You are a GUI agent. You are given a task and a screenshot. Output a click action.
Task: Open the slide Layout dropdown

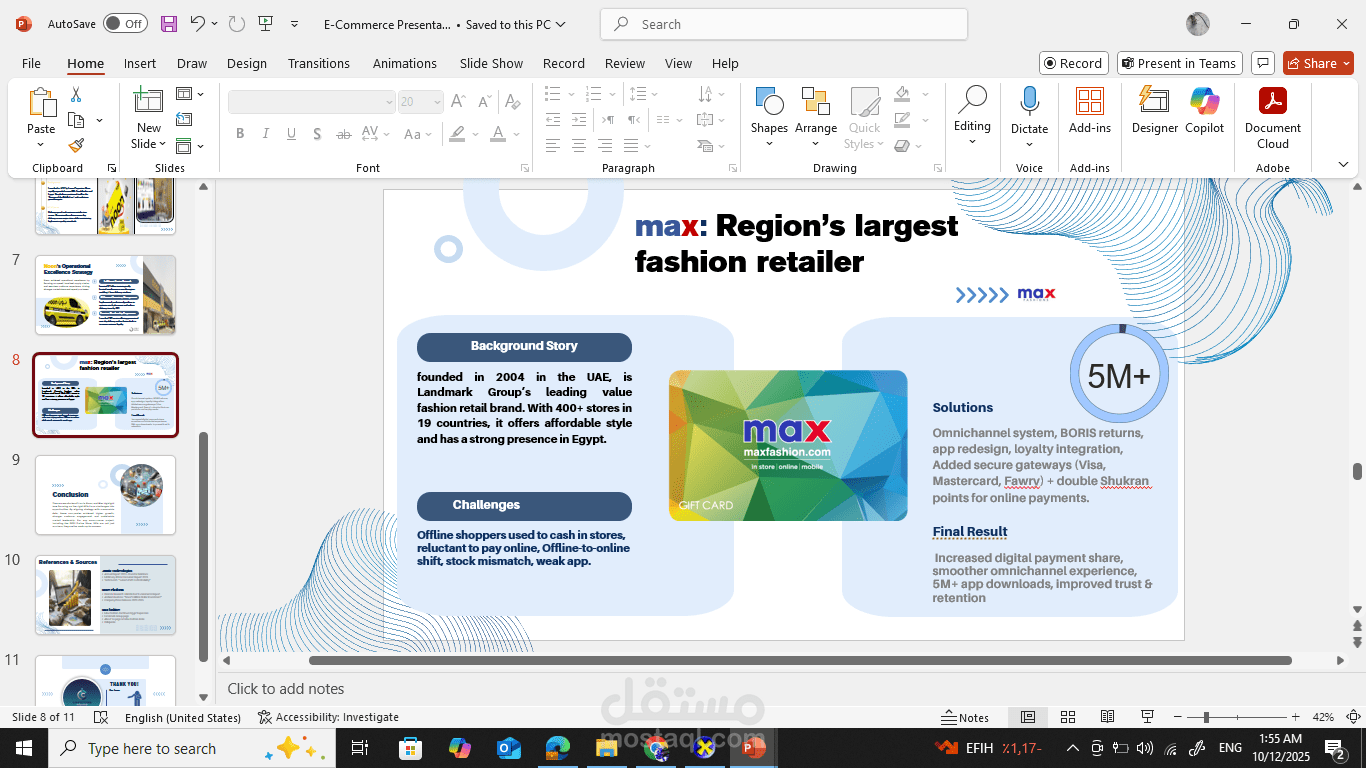(x=190, y=94)
